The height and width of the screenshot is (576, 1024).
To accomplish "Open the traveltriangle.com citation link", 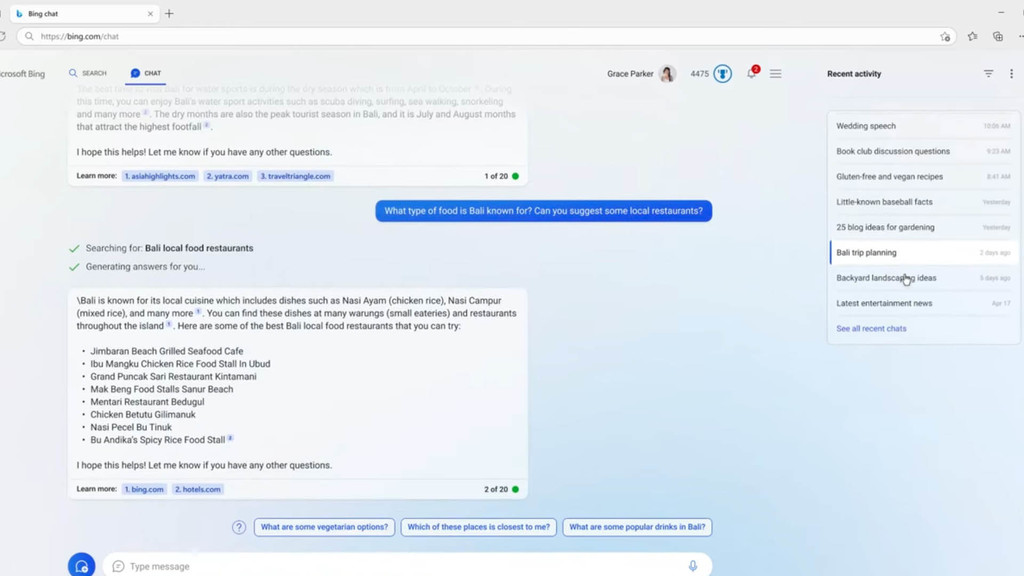I will point(296,176).
